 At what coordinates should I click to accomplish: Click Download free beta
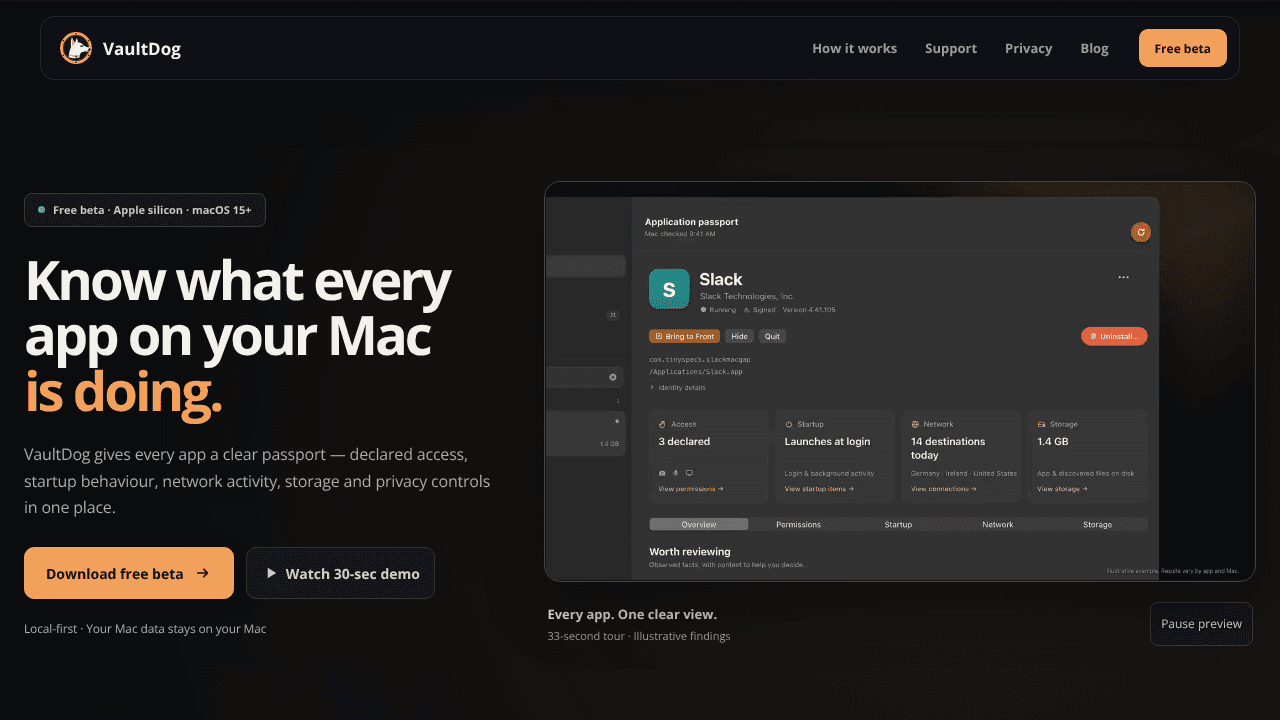click(129, 573)
